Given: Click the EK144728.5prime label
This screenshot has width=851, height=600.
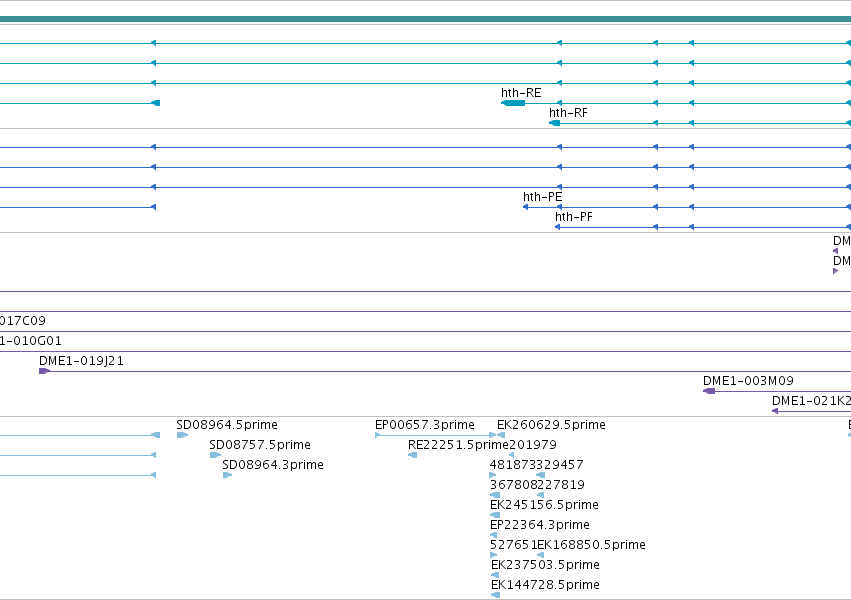Looking at the screenshot, I should point(545,585).
